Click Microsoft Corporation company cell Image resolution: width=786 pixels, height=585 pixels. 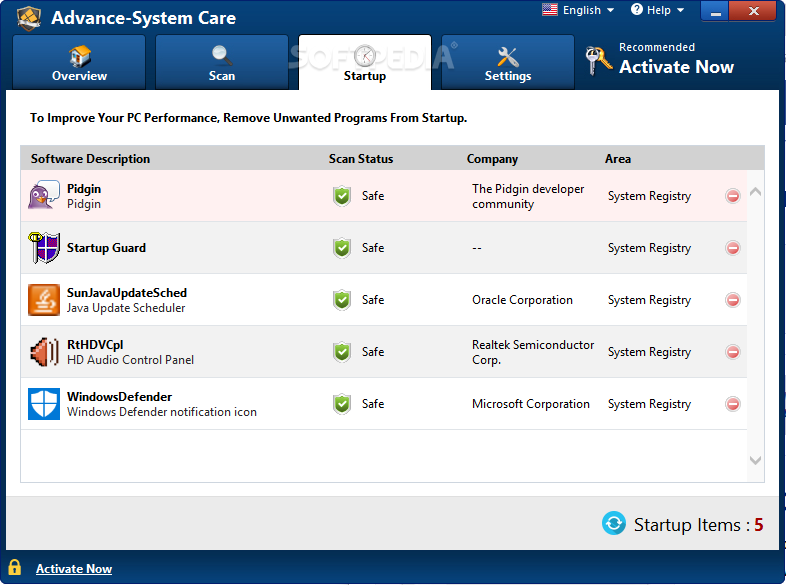[530, 404]
